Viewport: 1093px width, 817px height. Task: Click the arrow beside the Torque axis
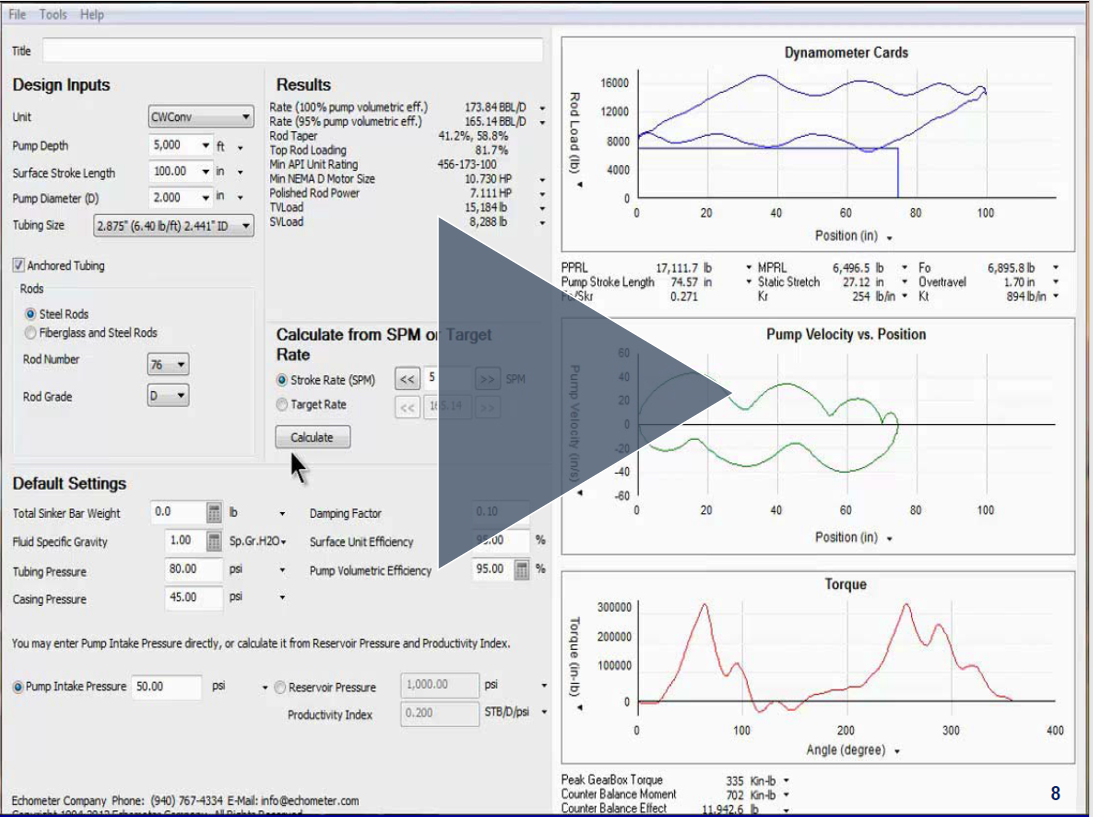580,707
